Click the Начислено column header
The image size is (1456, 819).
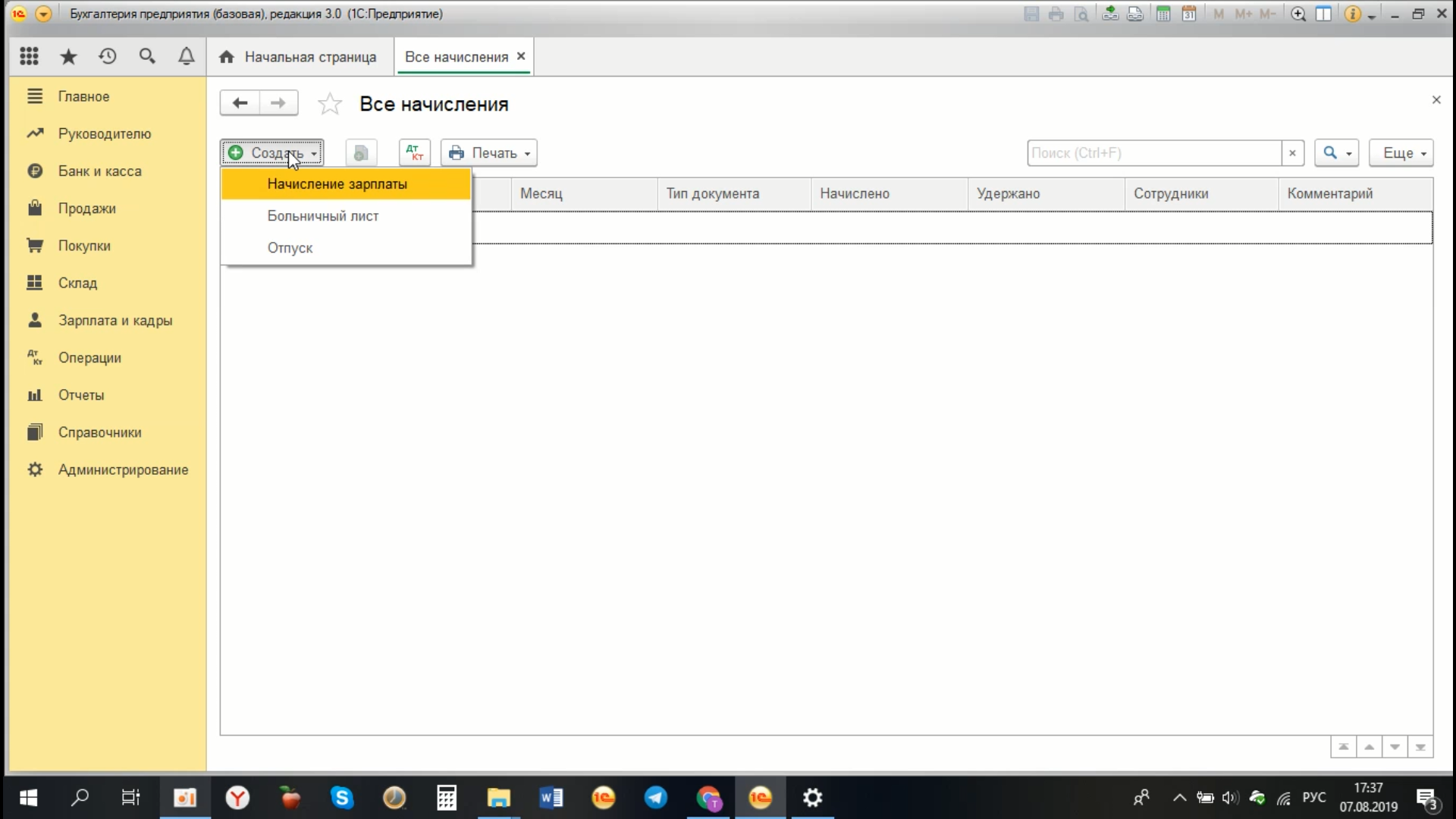pos(855,193)
